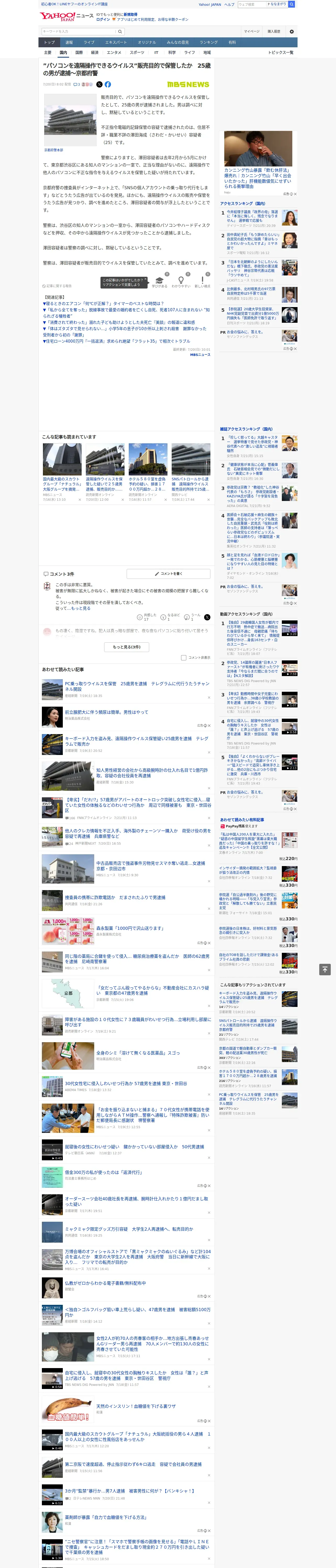Screen dimensions: 336x1568
Task: Open the トピックス一覧 link
Action: click(281, 52)
